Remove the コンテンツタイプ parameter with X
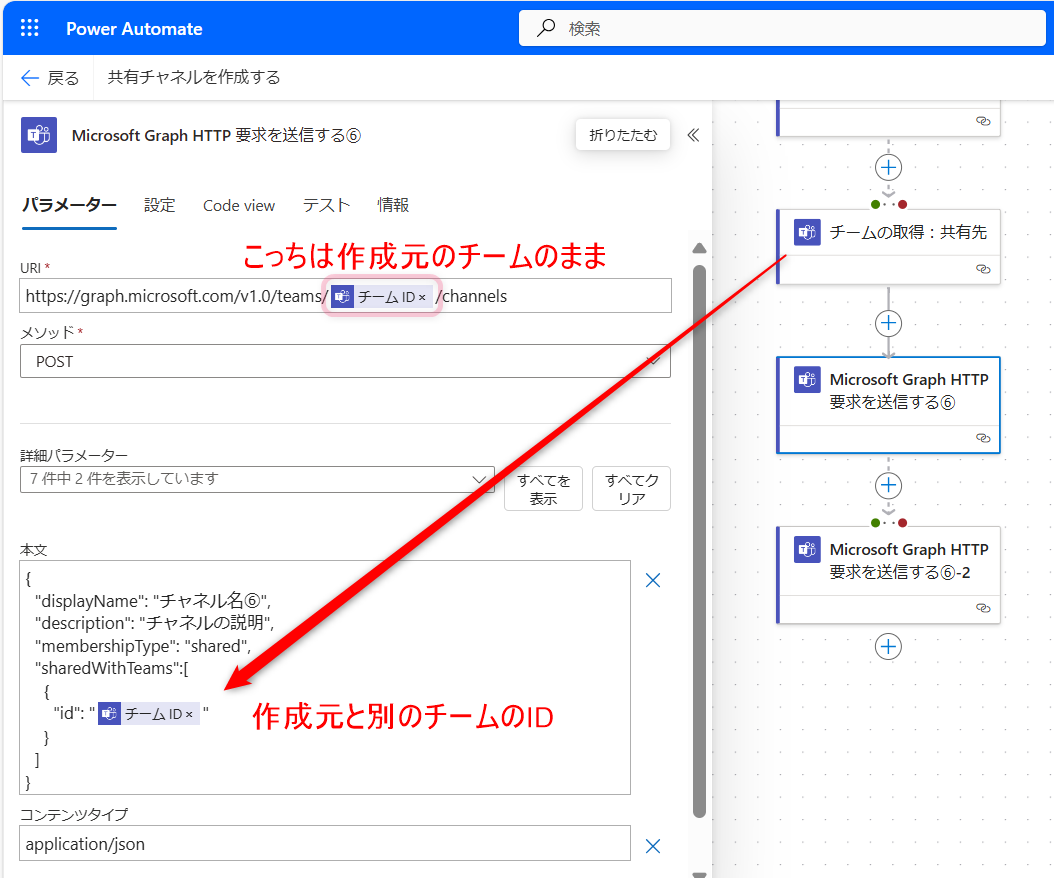 coord(653,846)
